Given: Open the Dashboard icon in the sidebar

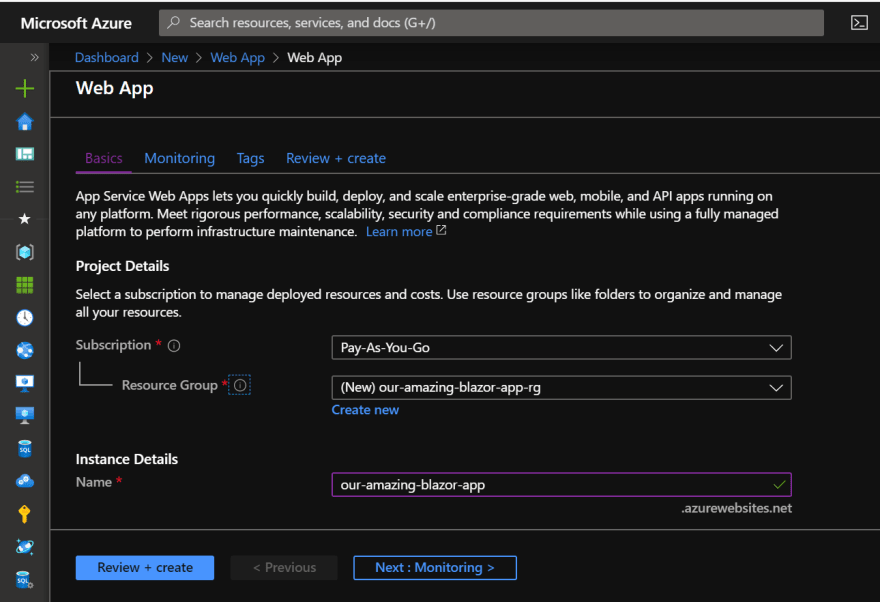Looking at the screenshot, I should (x=25, y=154).
